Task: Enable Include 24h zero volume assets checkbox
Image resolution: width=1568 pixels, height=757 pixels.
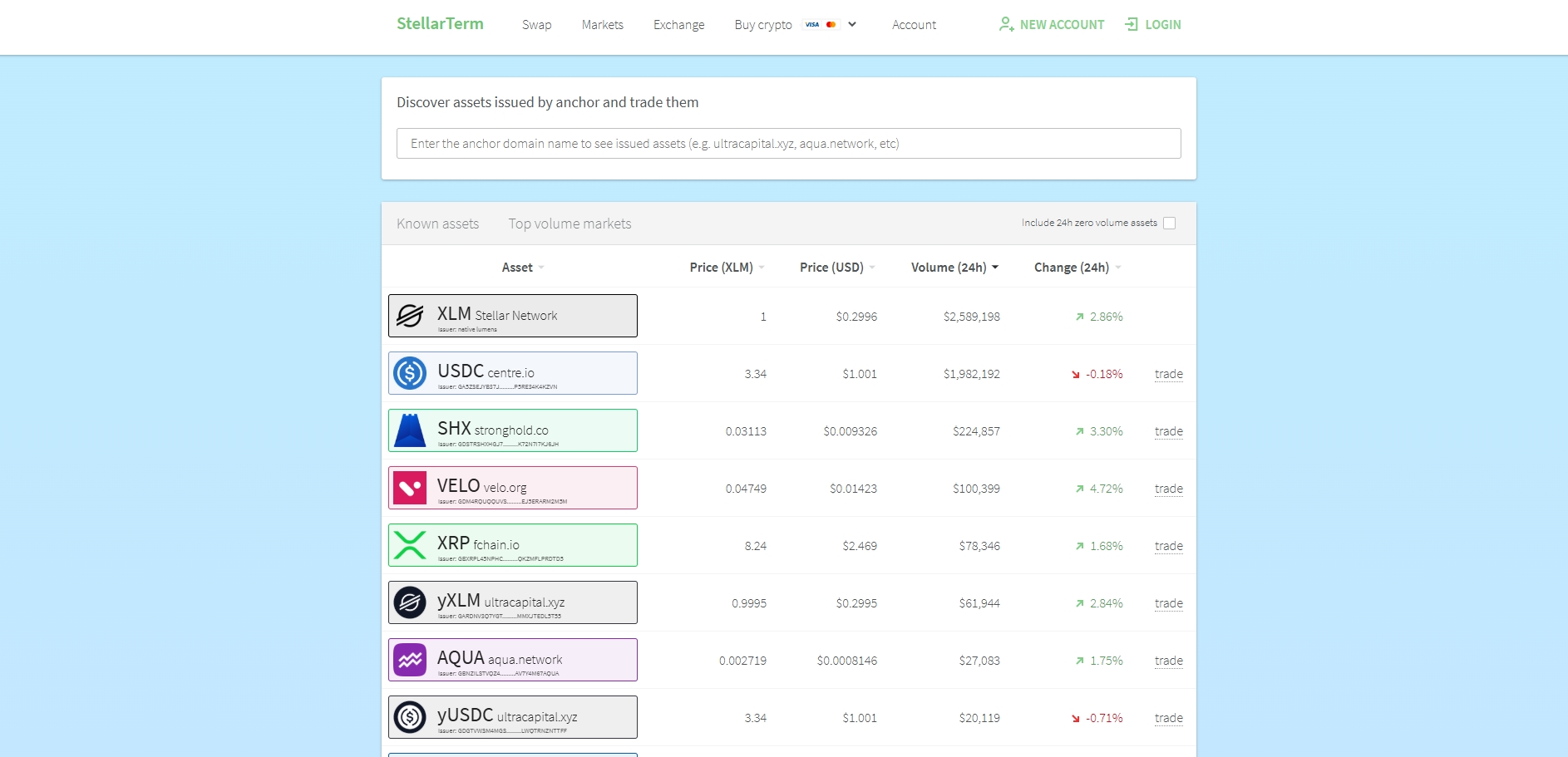Action: coord(1169,223)
